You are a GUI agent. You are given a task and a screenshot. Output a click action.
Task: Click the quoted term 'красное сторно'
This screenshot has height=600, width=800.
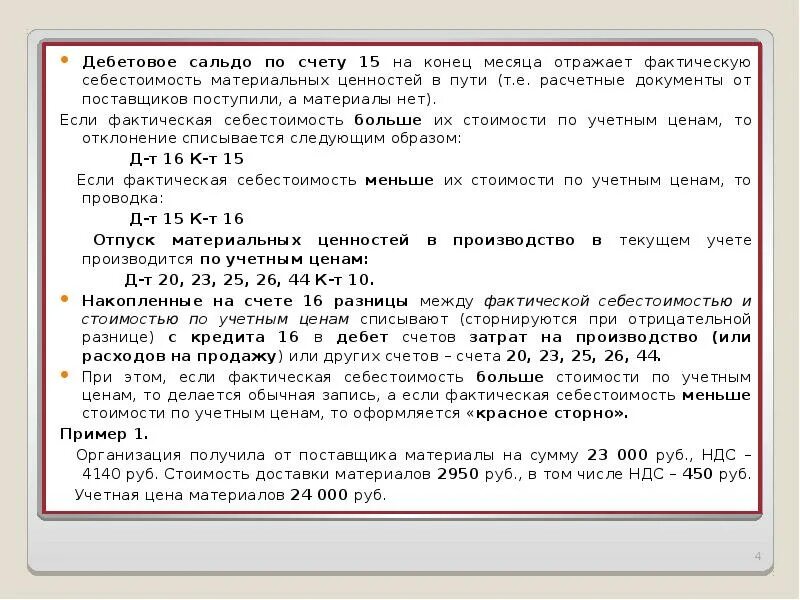[547, 413]
